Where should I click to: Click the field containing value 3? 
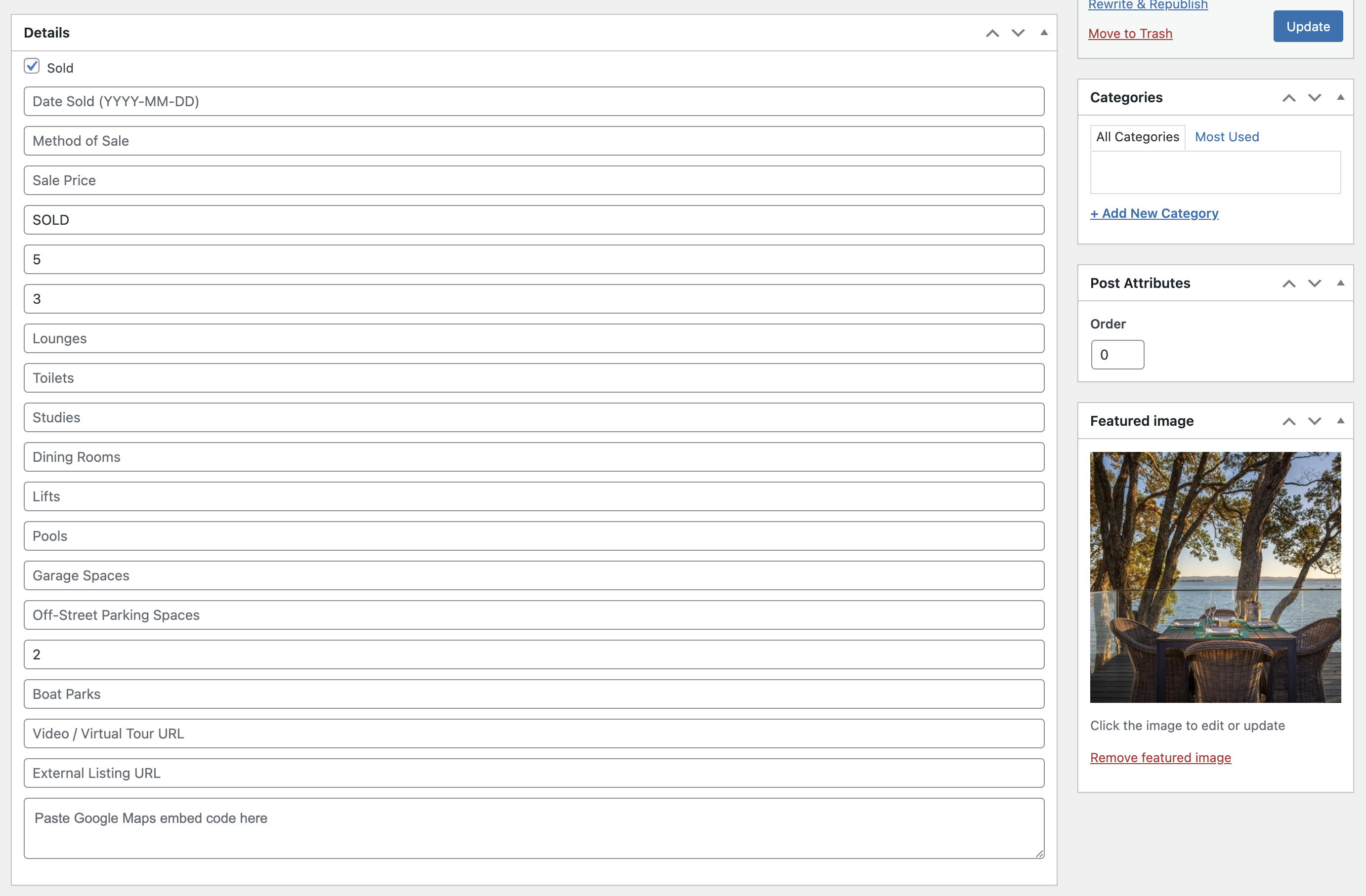click(x=534, y=299)
